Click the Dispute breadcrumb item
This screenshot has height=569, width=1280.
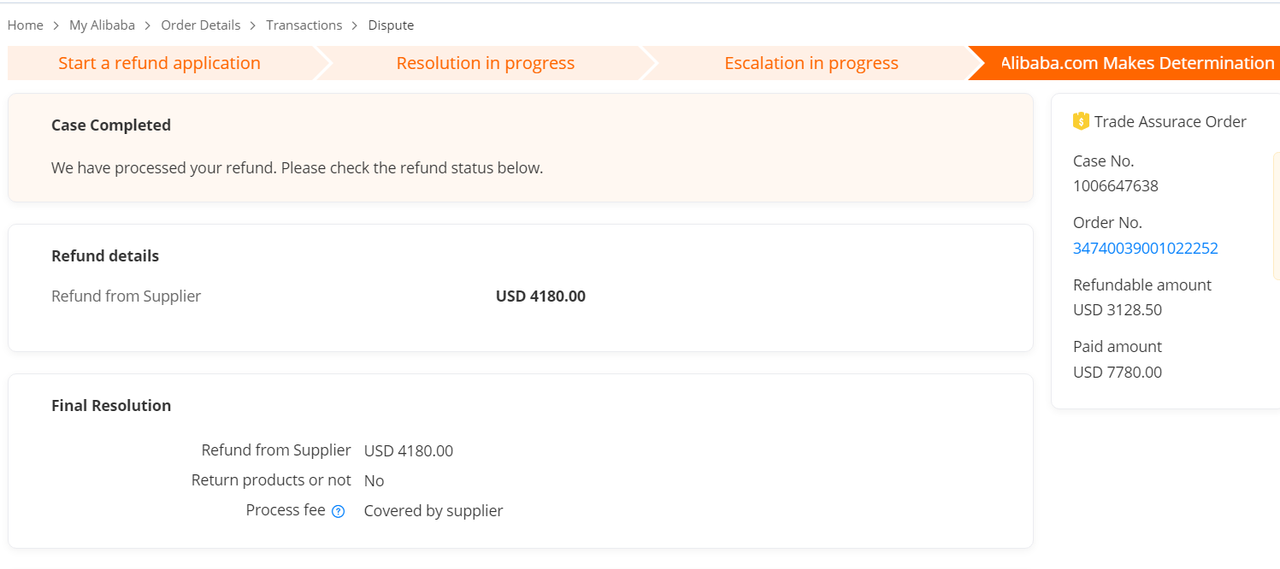click(x=391, y=25)
